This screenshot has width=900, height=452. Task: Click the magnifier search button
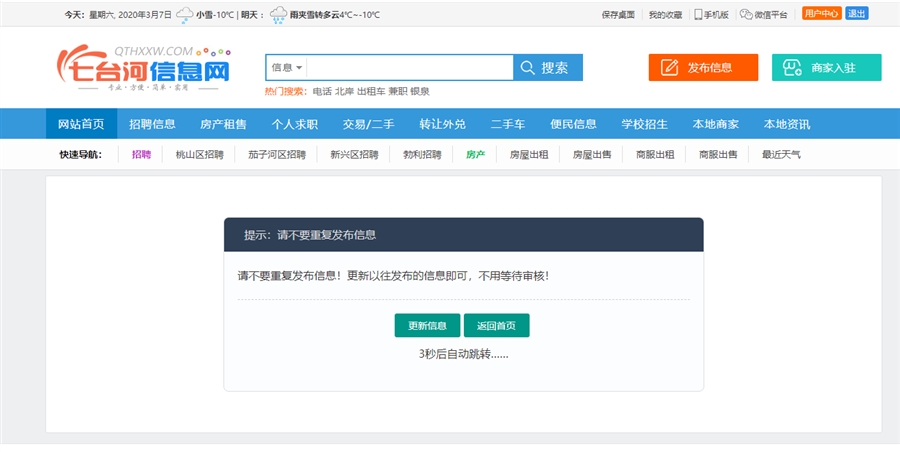click(x=547, y=68)
